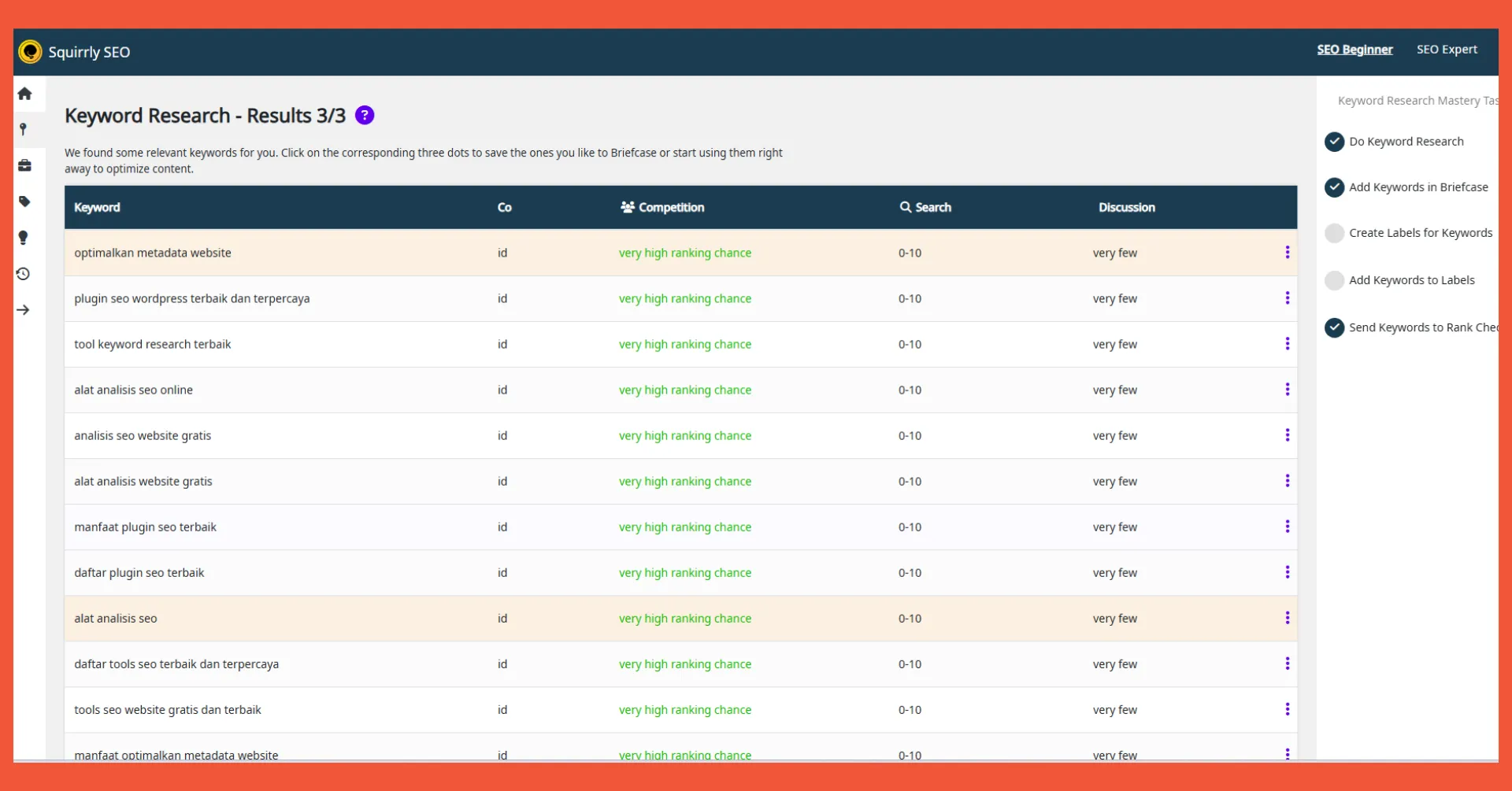Open the history clock icon in sidebar
This screenshot has width=1512, height=791.
click(24, 274)
